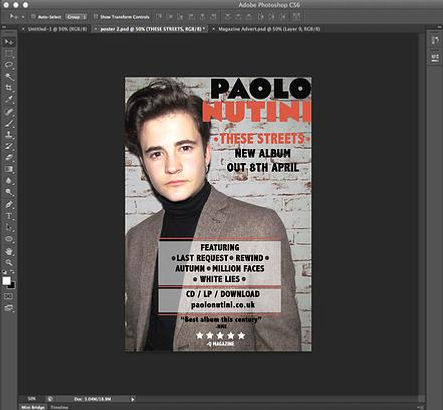This screenshot has height=410, width=443.
Task: Select the Zoom tool
Action: click(9, 262)
